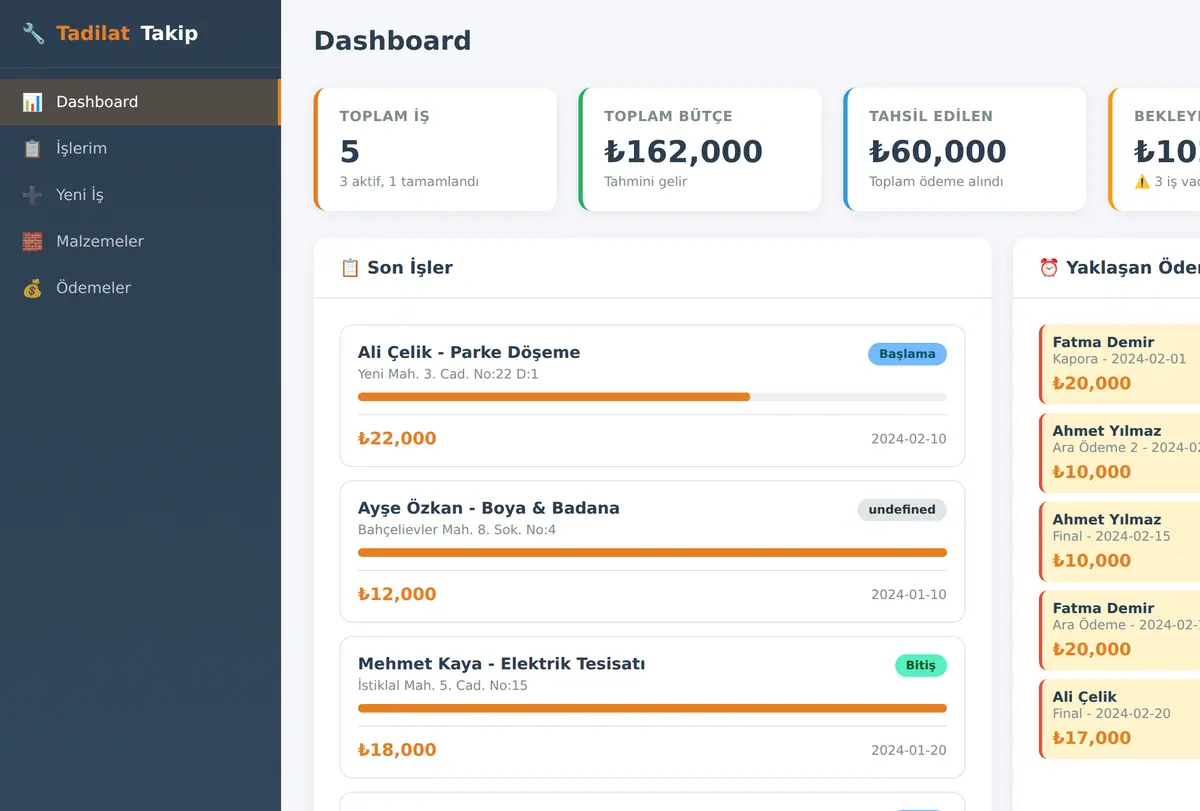1200x811 pixels.
Task: Open the Ahmet Yılmaz Final payment
Action: (1120, 541)
